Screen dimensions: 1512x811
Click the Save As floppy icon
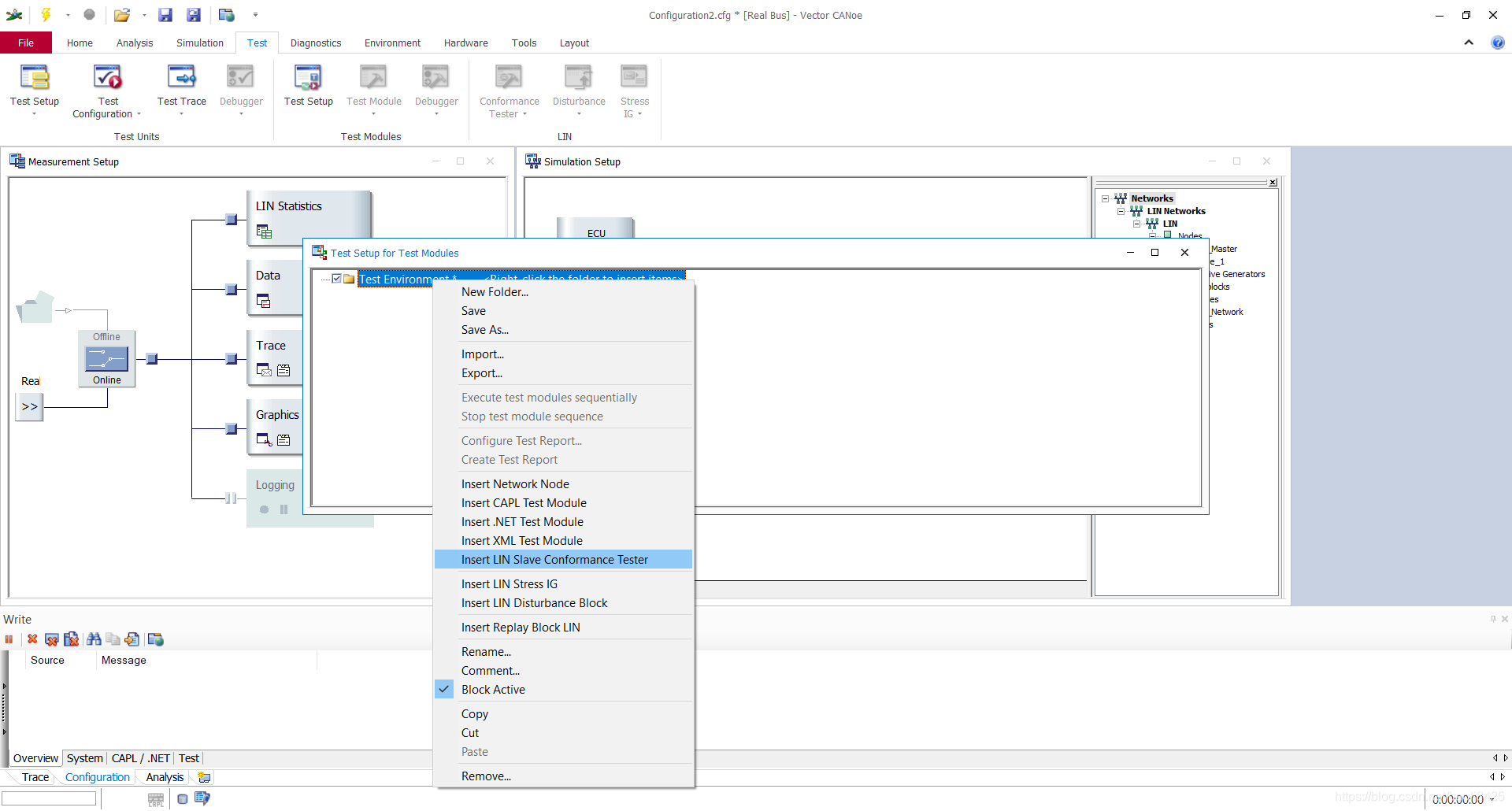click(194, 14)
